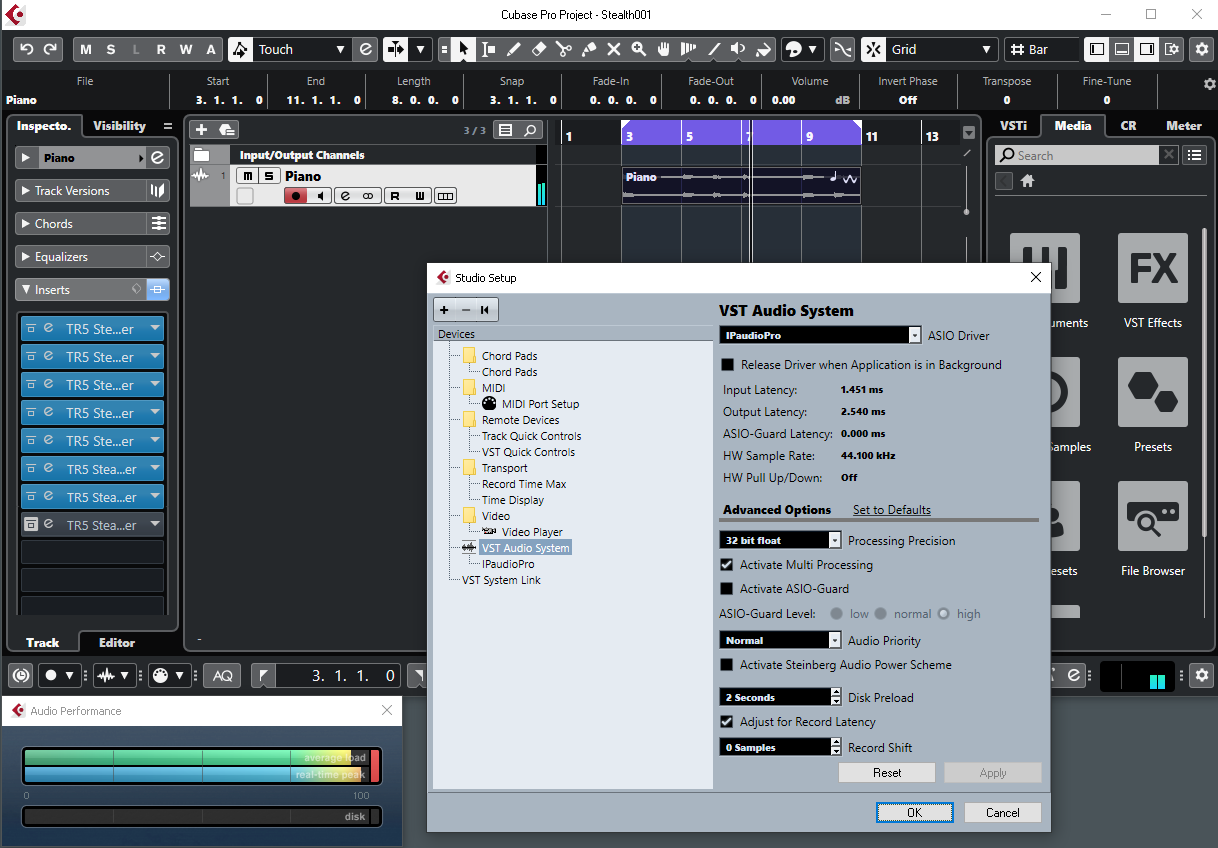Enable the Activate ASIO-Guard checkbox
Image resolution: width=1218 pixels, height=848 pixels.
coord(727,589)
